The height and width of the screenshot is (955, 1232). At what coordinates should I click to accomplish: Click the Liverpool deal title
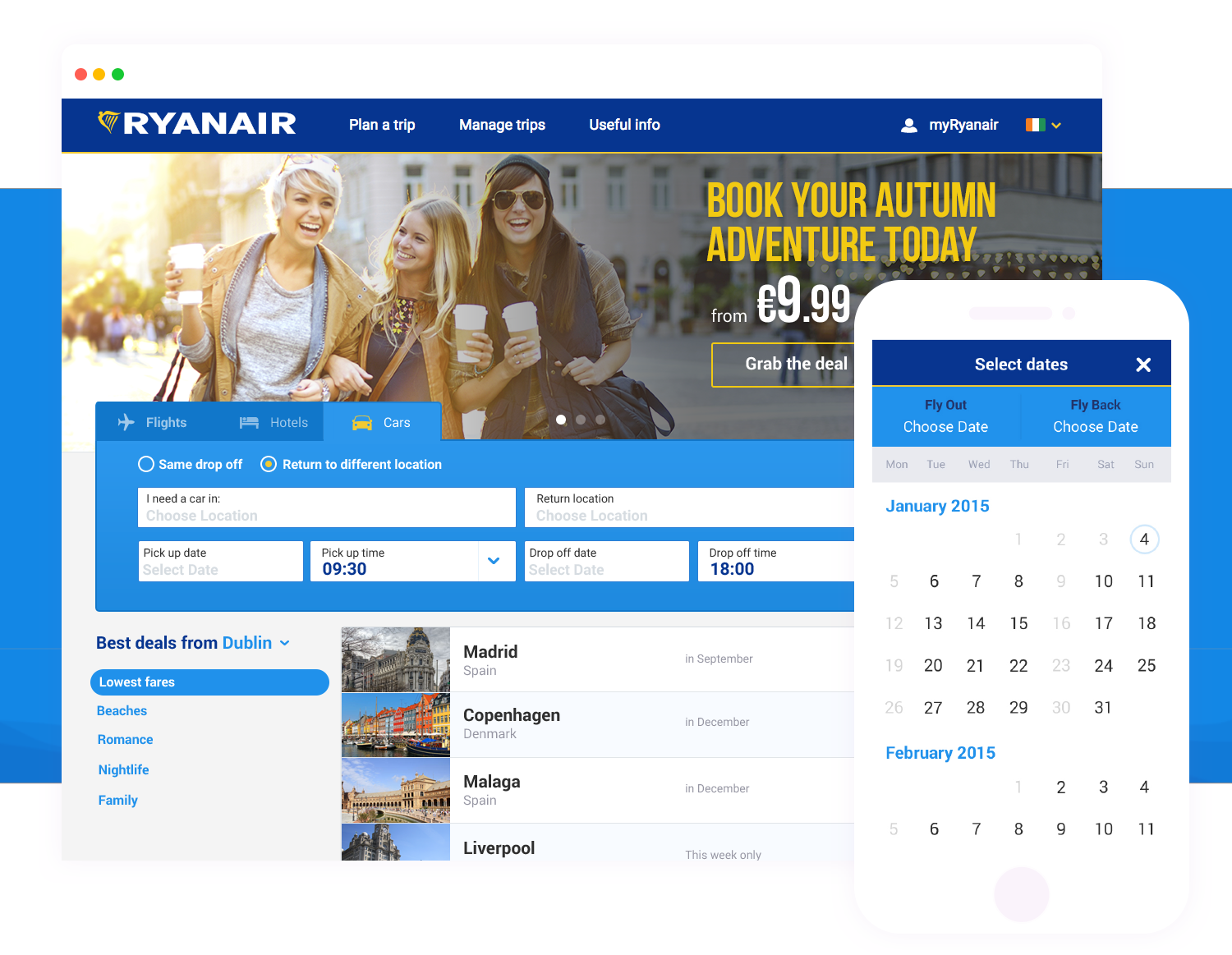499,848
